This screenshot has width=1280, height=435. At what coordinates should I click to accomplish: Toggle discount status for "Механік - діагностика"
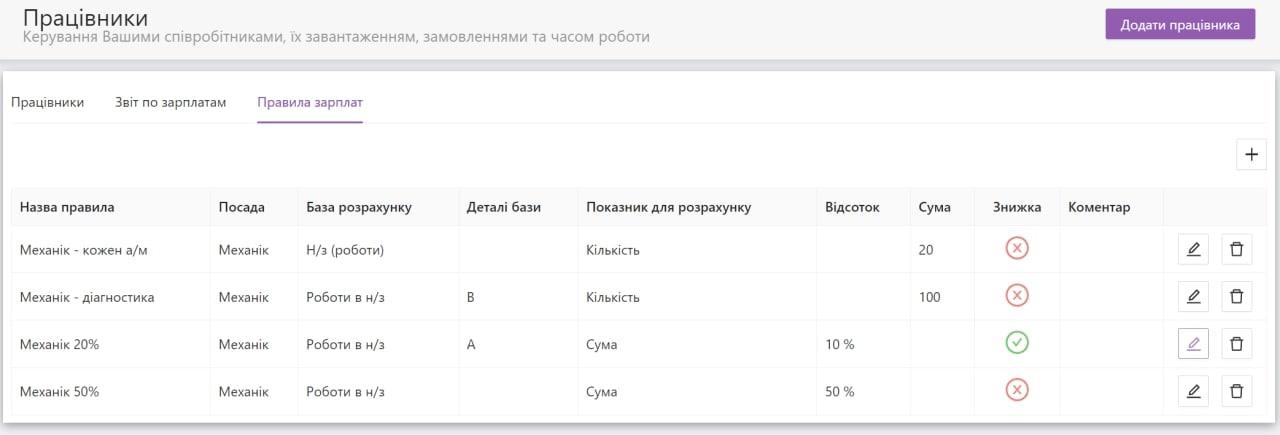(1017, 296)
